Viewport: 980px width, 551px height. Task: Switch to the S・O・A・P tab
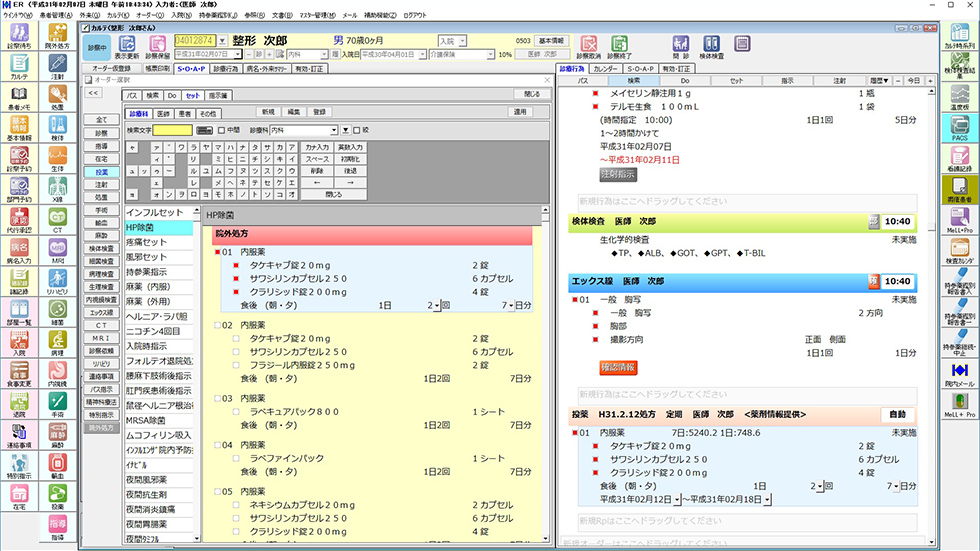point(191,69)
